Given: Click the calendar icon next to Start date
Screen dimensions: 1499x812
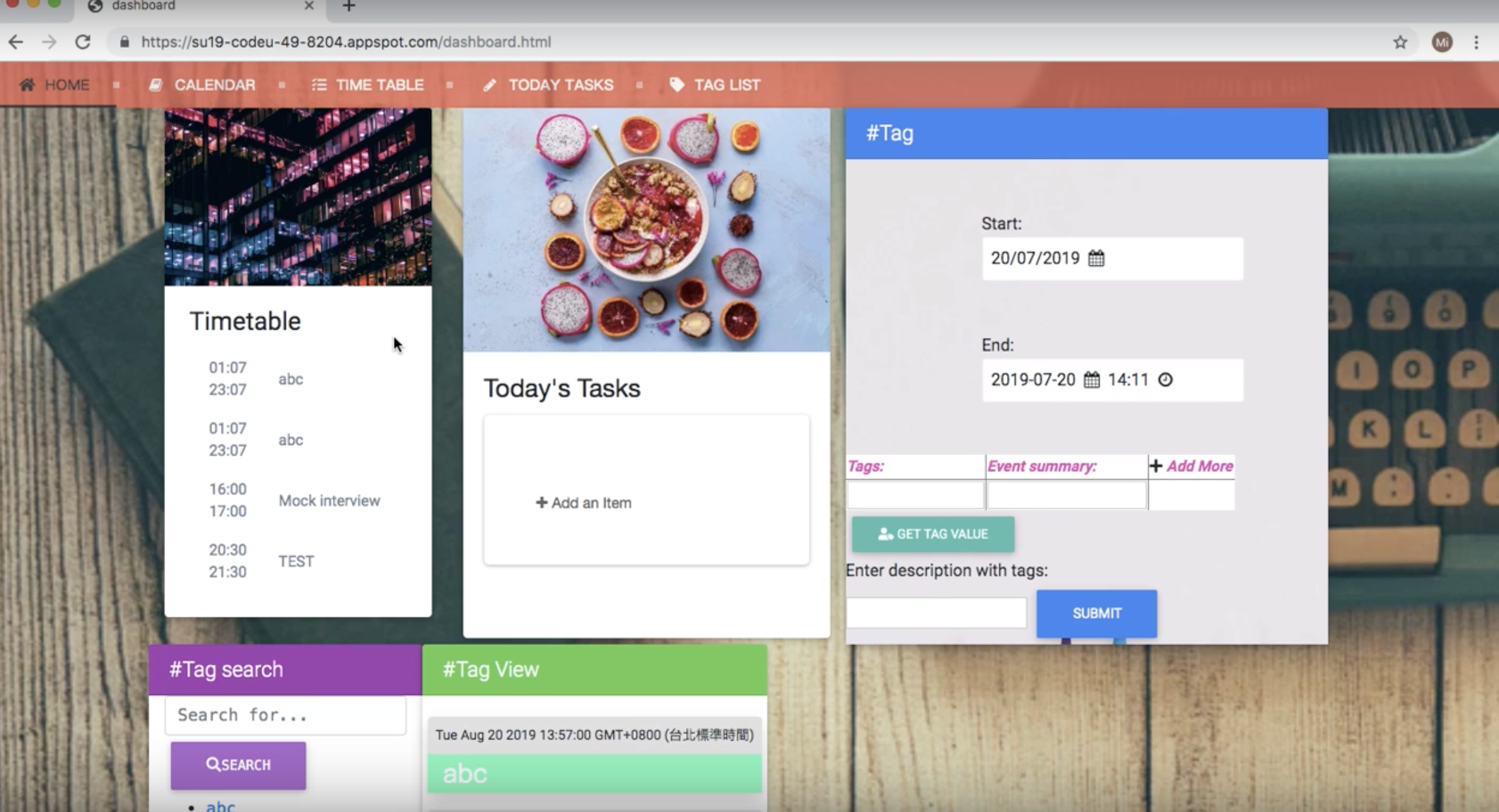Looking at the screenshot, I should click(1096, 258).
